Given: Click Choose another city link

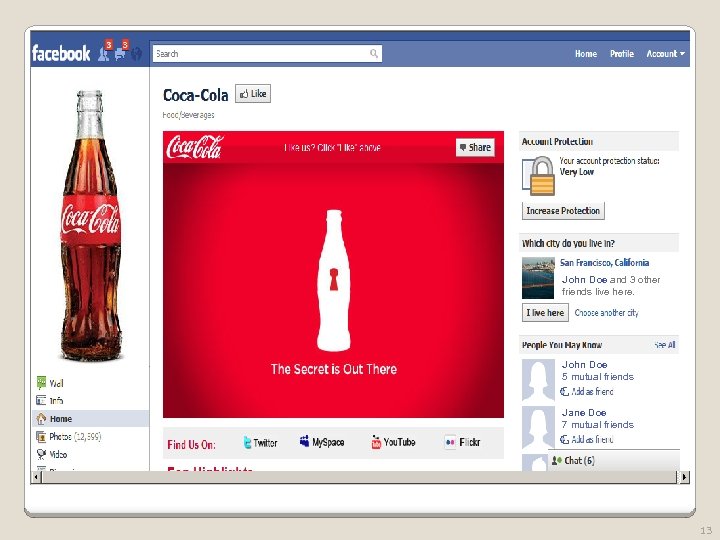Looking at the screenshot, I should pyautogui.click(x=607, y=313).
